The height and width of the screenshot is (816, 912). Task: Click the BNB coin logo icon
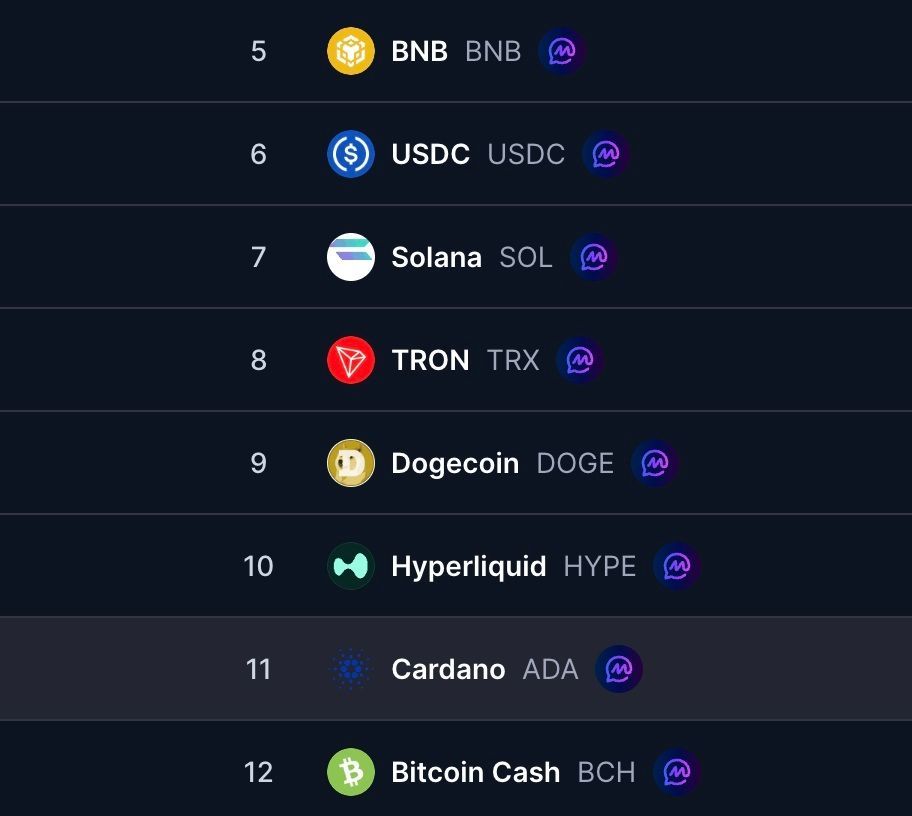point(351,51)
